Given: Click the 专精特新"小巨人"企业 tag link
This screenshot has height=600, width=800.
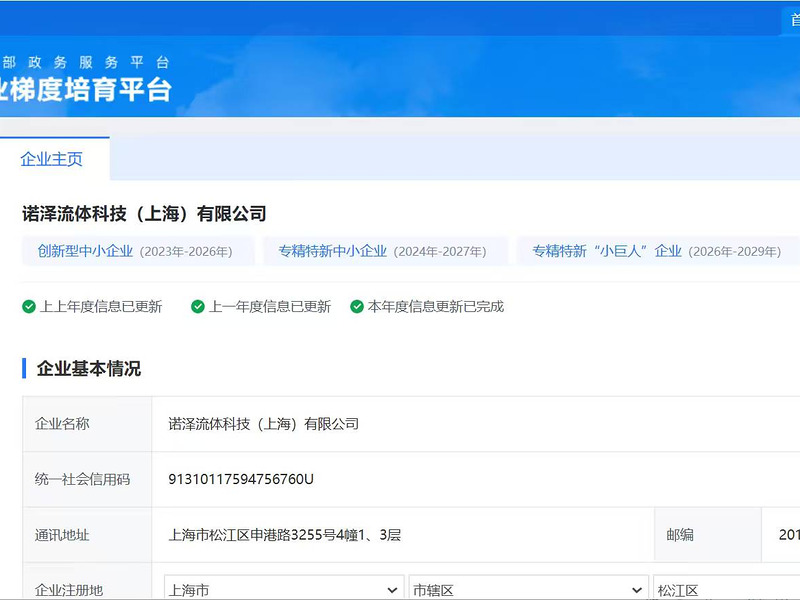Looking at the screenshot, I should tap(607, 251).
